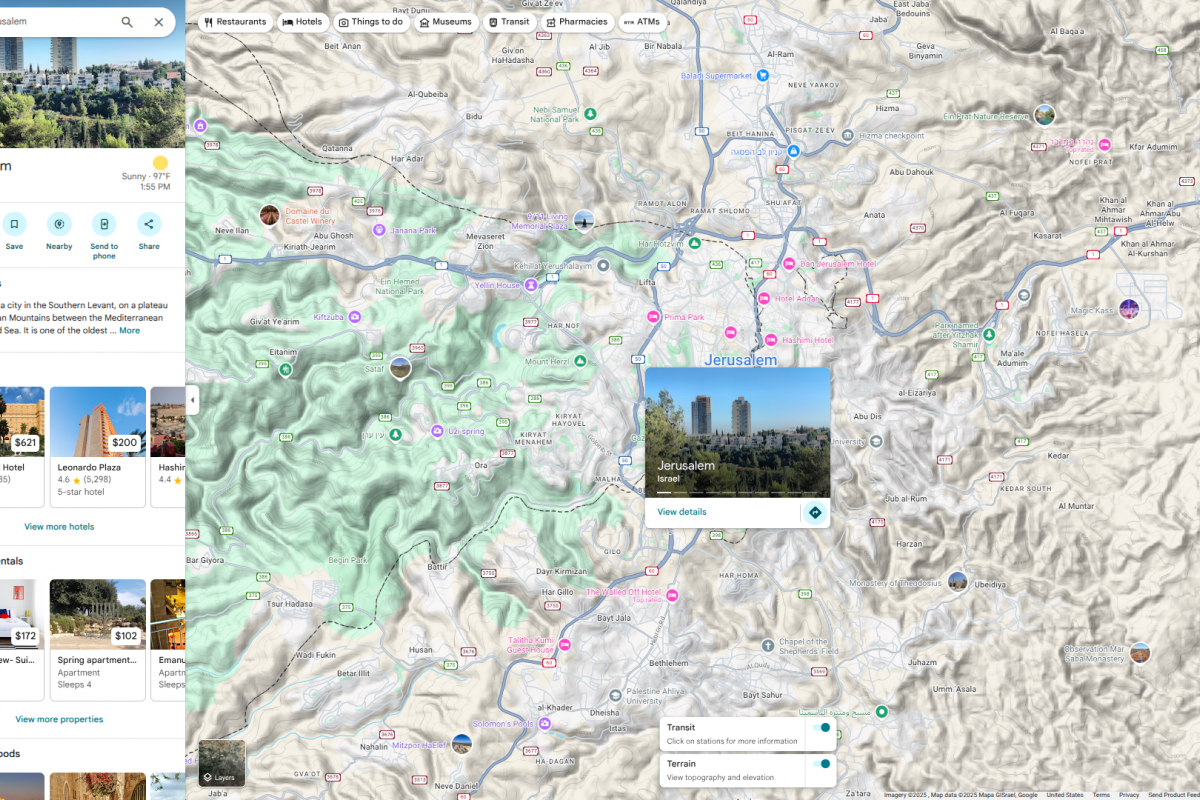Select the Hotels filter chip
Image resolution: width=1200 pixels, height=800 pixels.
[302, 22]
